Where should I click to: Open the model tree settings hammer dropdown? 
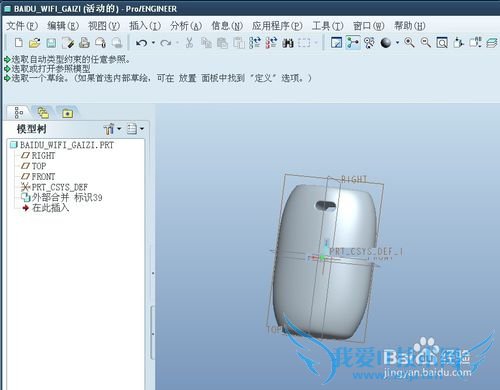point(112,129)
